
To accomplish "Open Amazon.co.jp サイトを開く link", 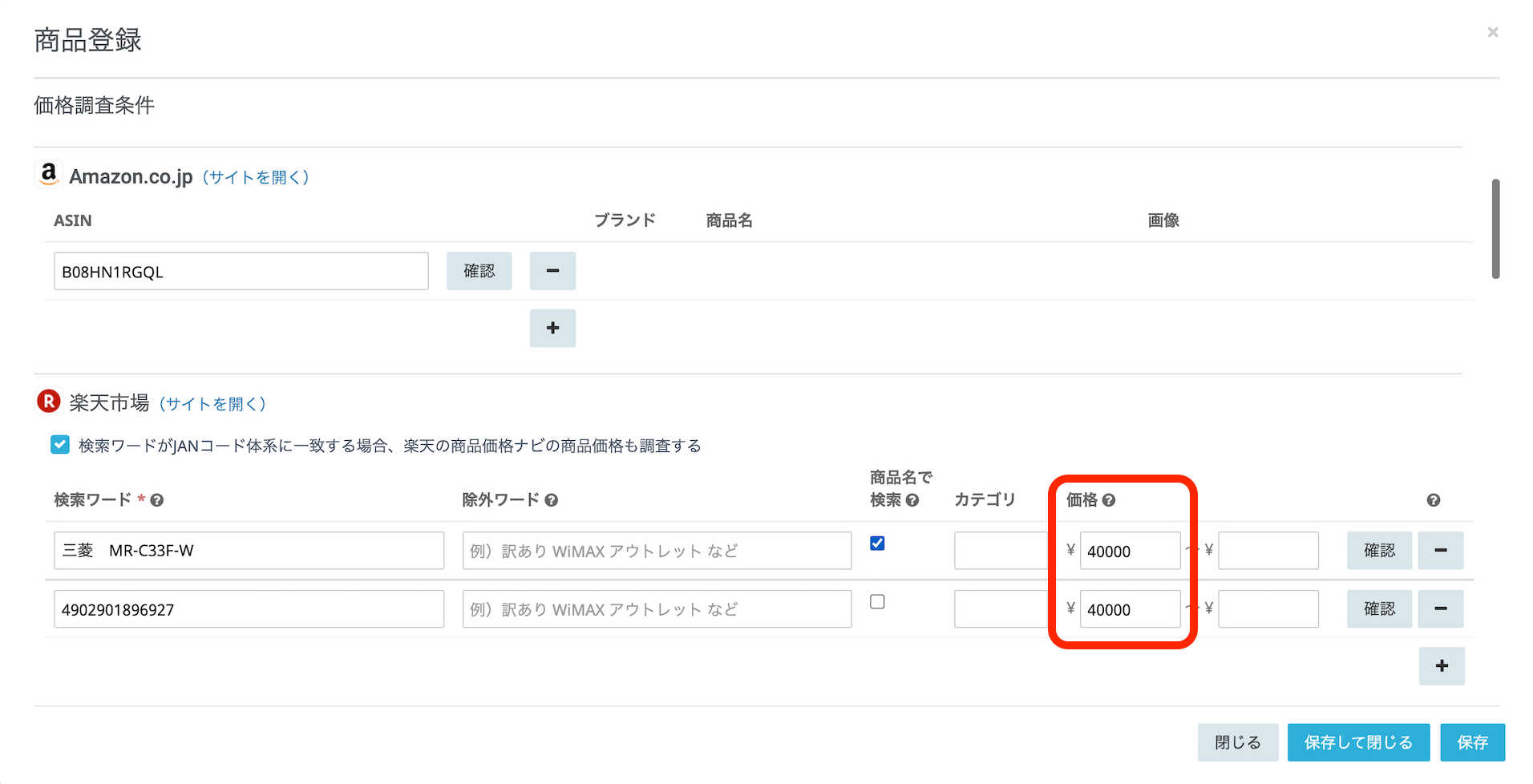I will tap(256, 177).
